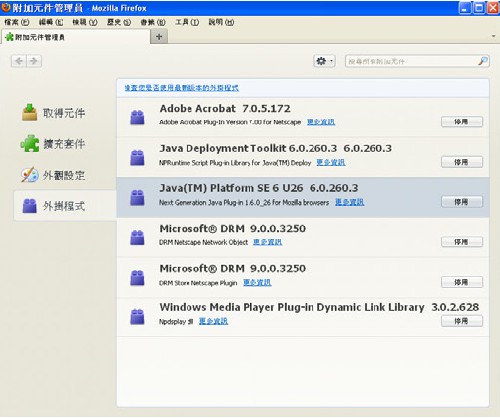The image size is (500, 418).
Task: Maximize the Firefox window
Action: 479,8
